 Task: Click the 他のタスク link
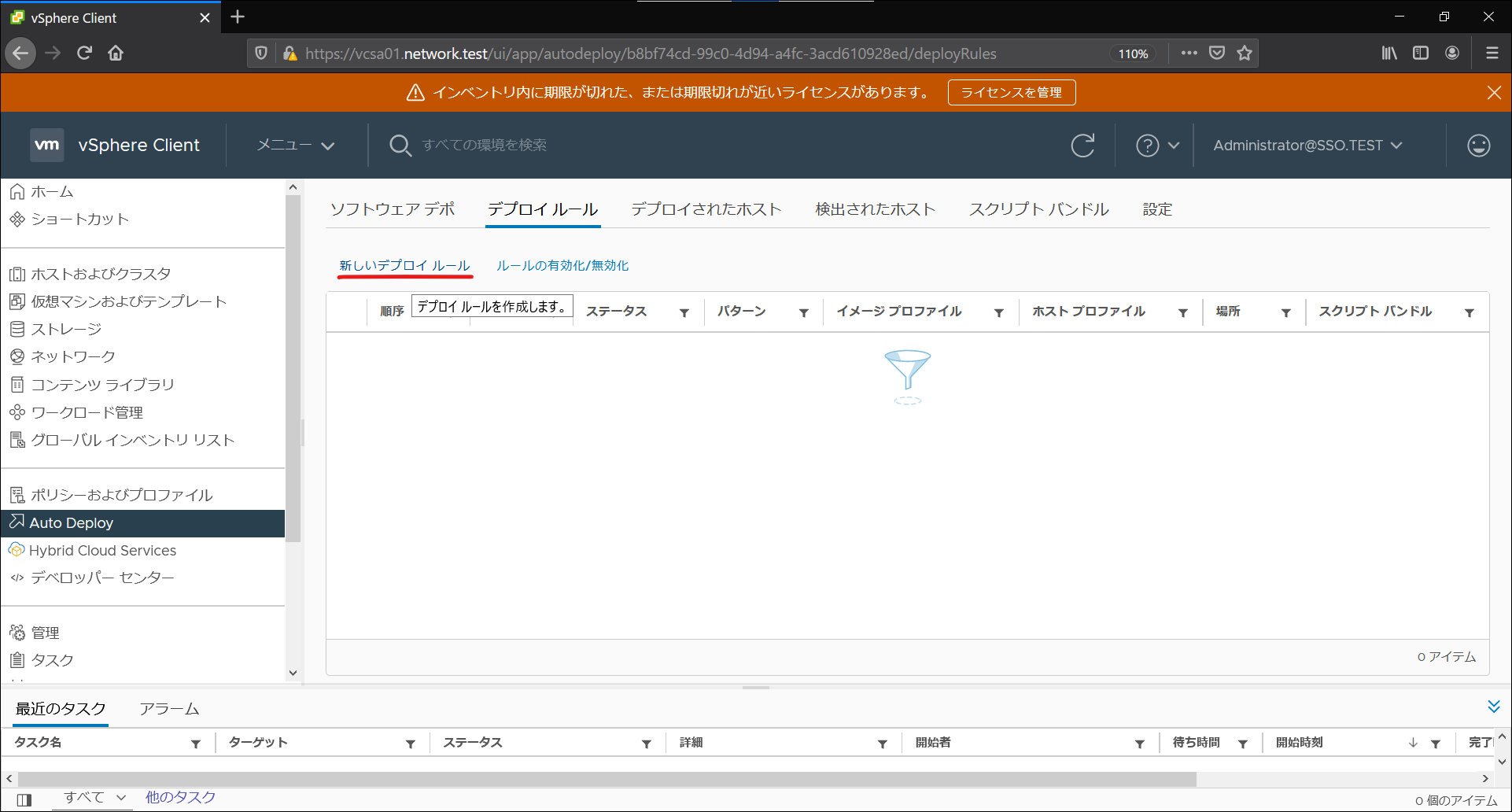pyautogui.click(x=180, y=798)
